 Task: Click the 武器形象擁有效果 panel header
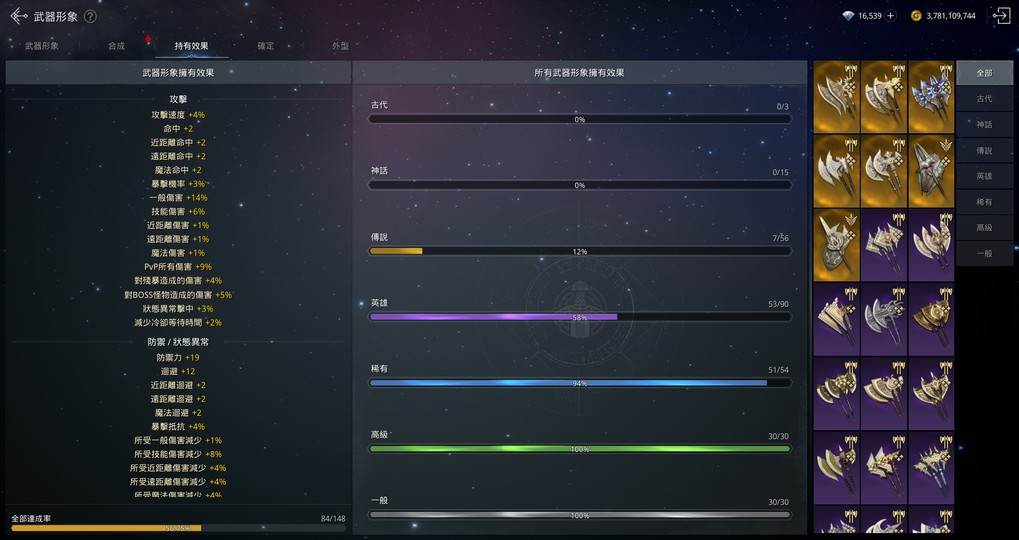click(178, 73)
